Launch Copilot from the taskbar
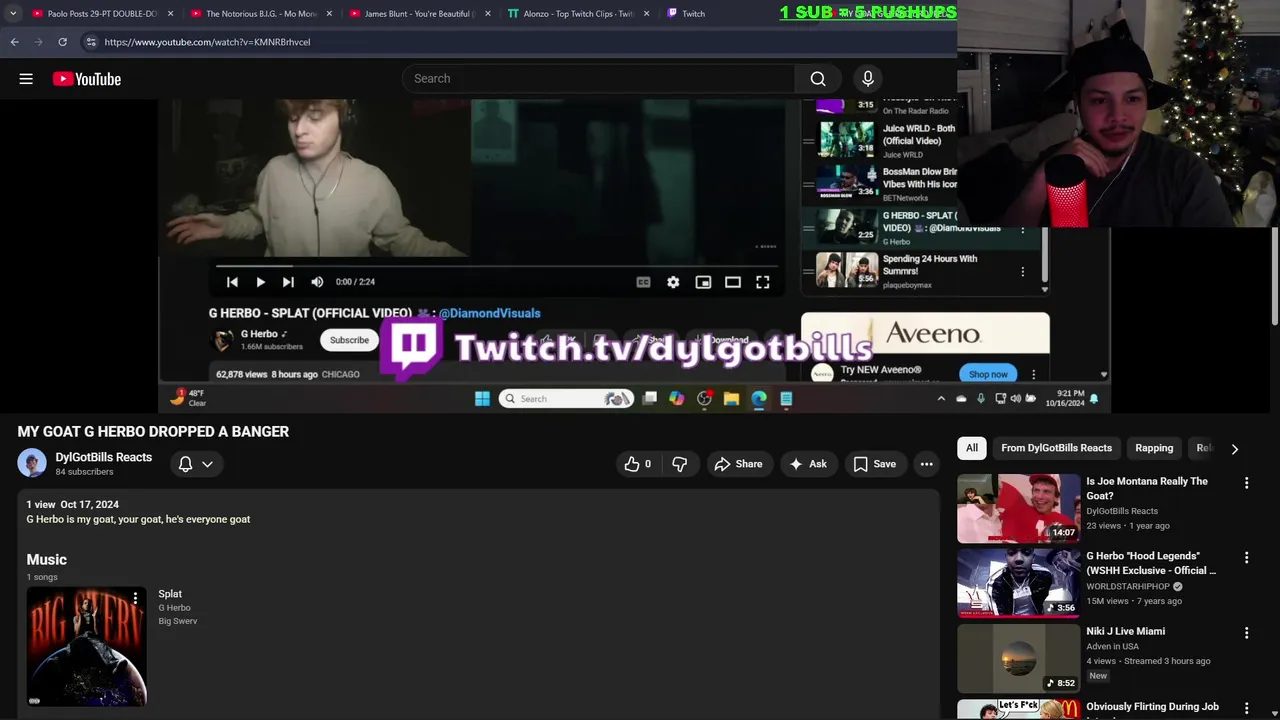The height and width of the screenshot is (720, 1280). click(677, 399)
